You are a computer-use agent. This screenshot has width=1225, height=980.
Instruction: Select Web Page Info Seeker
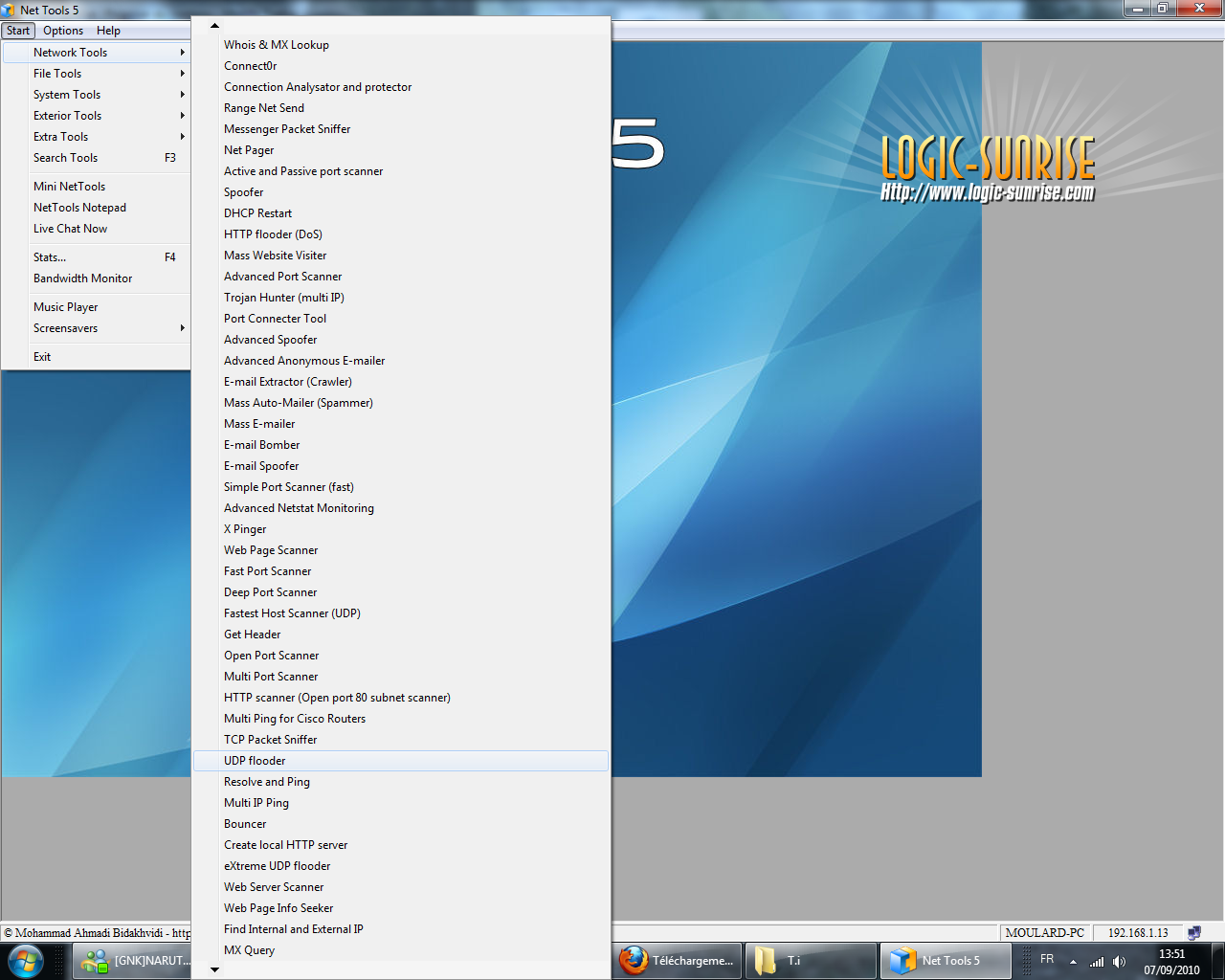(x=401, y=908)
